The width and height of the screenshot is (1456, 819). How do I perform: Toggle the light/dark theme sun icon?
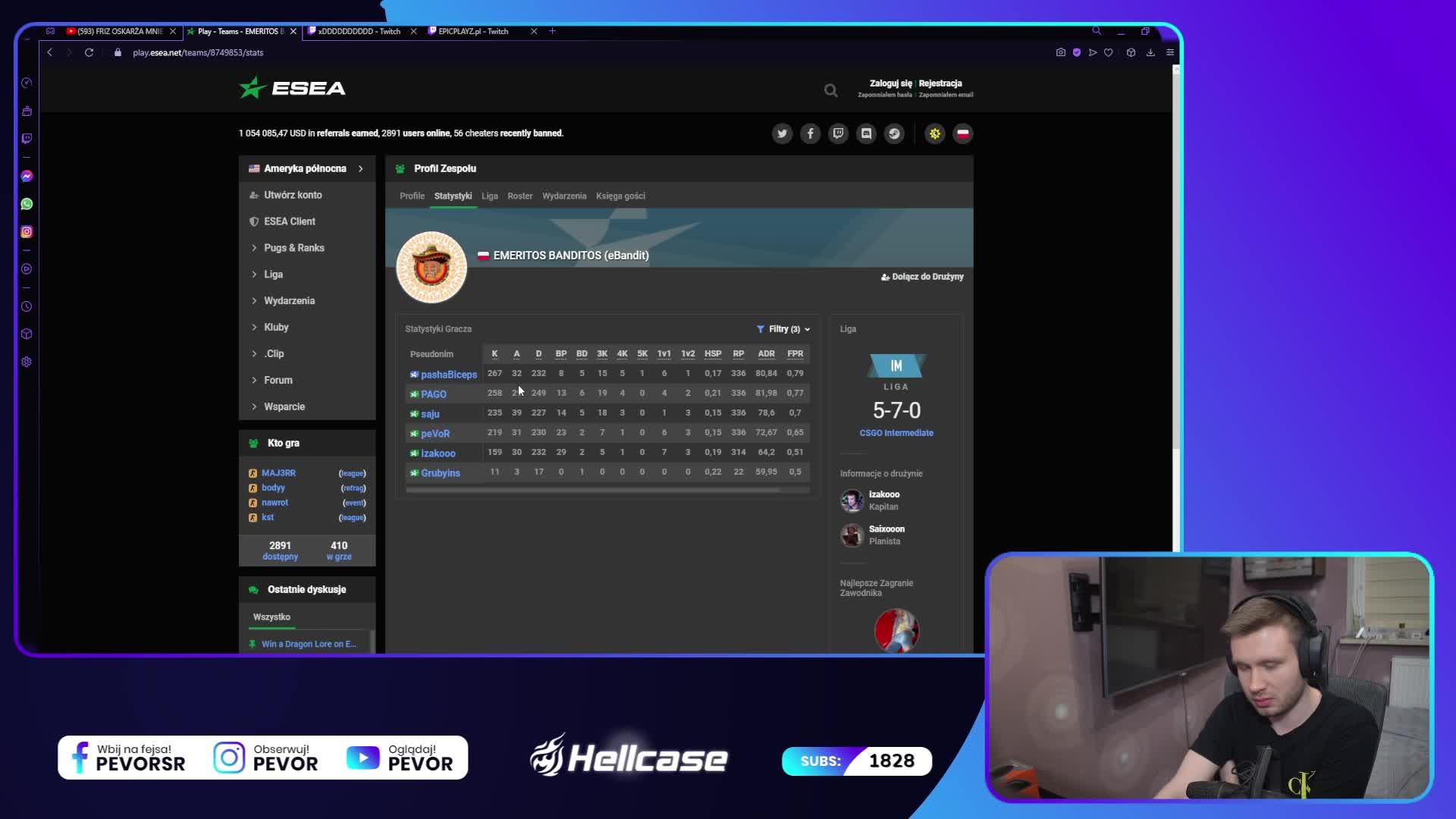(x=935, y=133)
